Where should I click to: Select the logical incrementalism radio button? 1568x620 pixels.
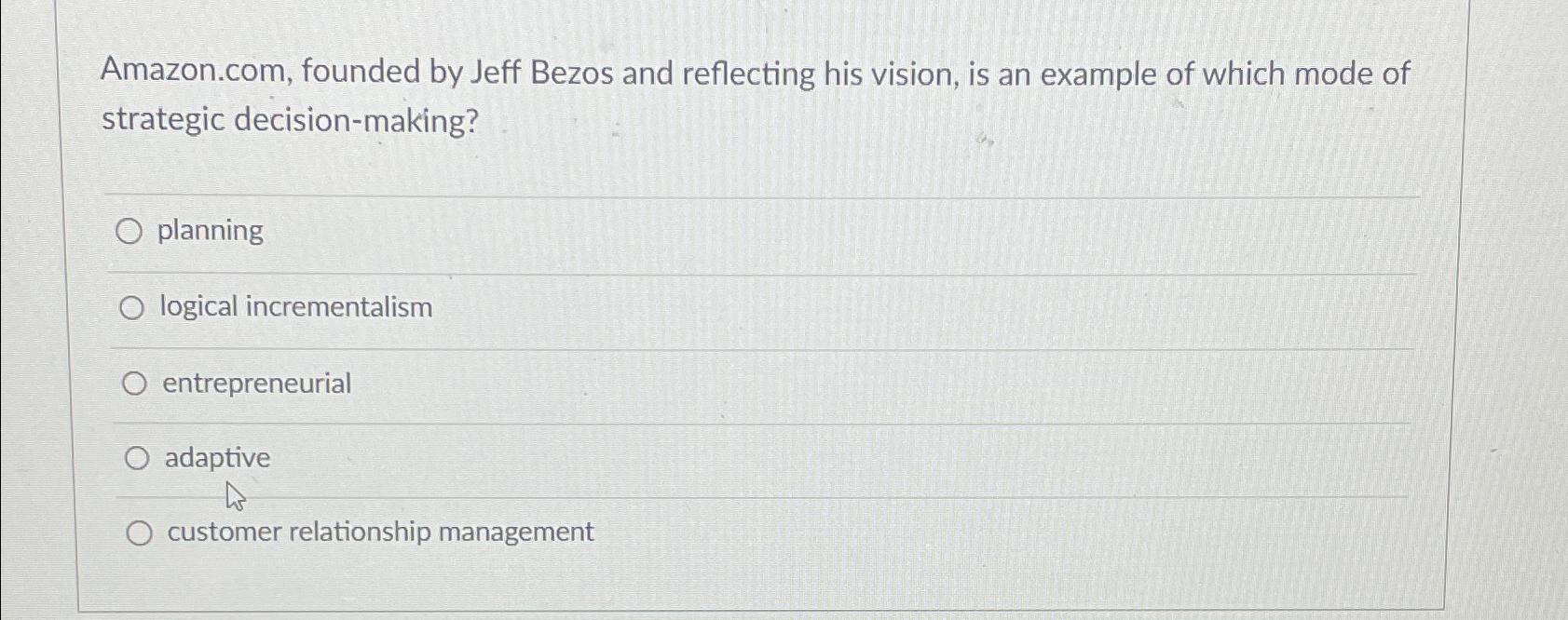(x=133, y=307)
